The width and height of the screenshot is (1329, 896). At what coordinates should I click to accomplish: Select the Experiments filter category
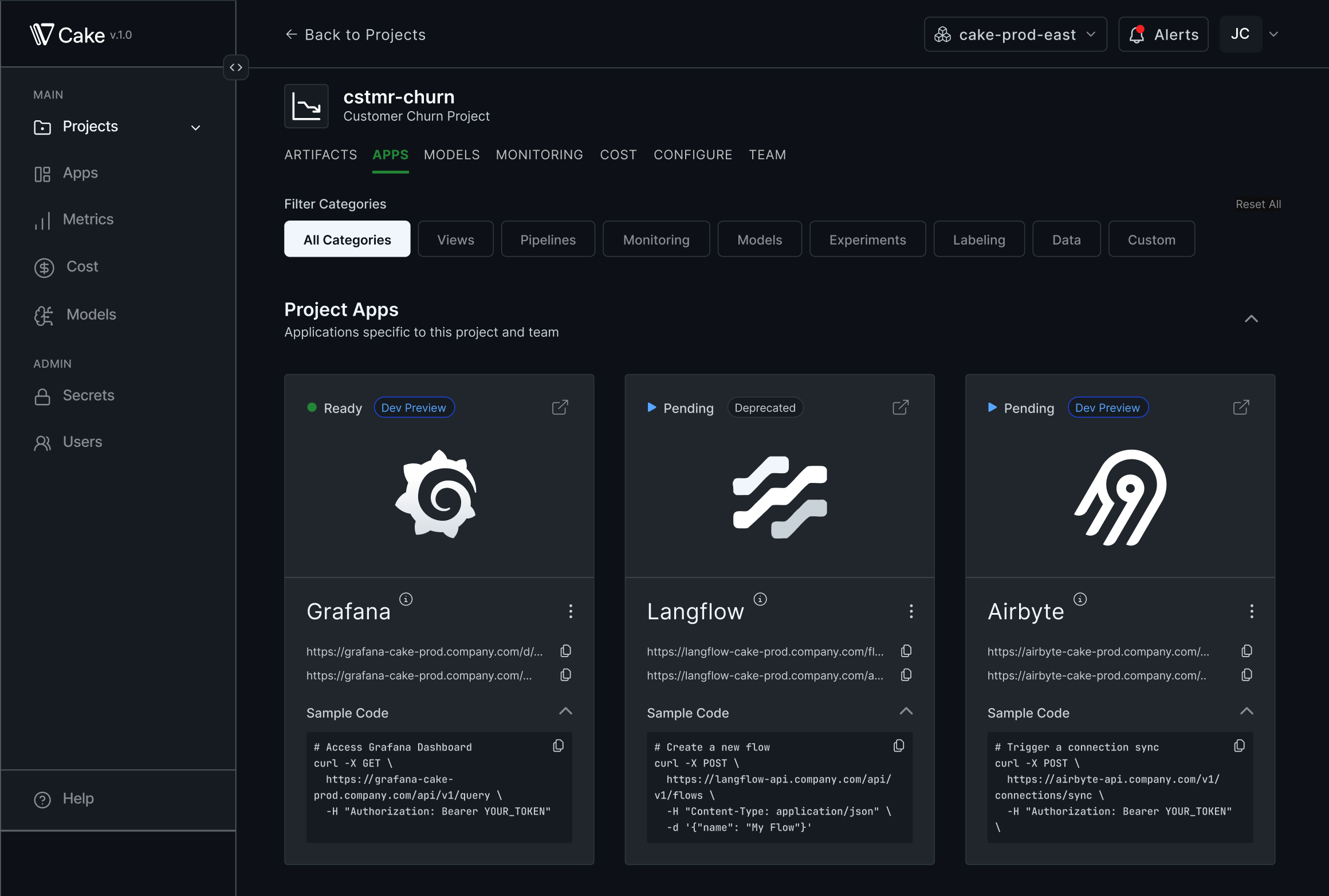pos(867,239)
